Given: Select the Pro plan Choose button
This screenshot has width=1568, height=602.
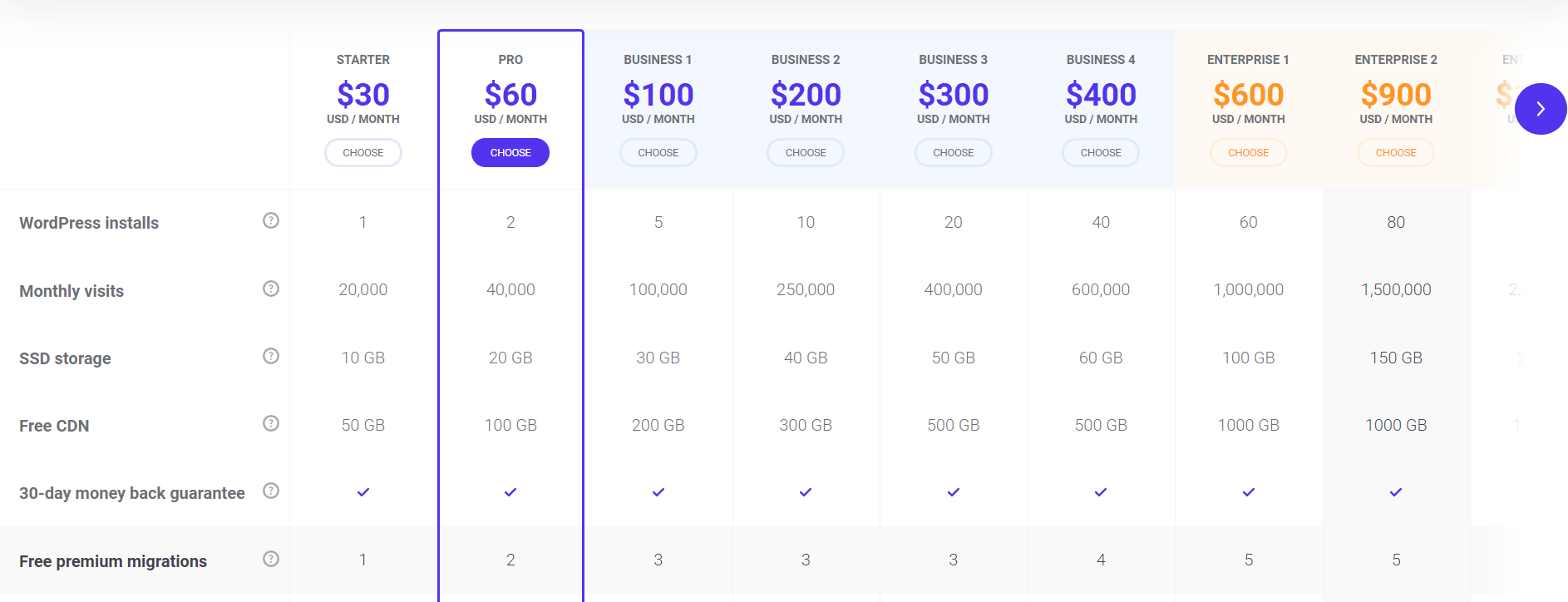Looking at the screenshot, I should [510, 153].
